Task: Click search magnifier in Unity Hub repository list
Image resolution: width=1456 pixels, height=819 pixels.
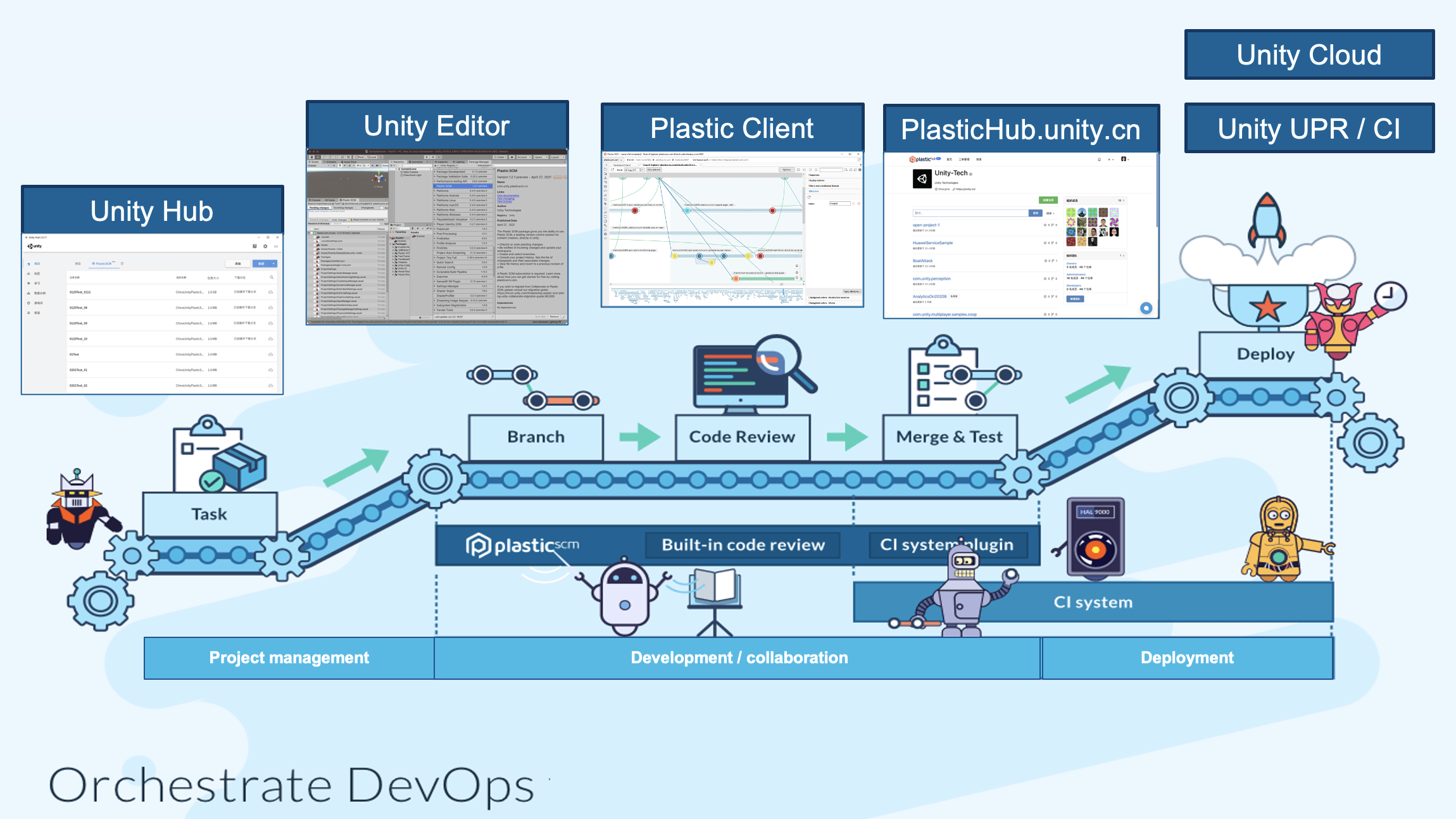Action: 272,277
